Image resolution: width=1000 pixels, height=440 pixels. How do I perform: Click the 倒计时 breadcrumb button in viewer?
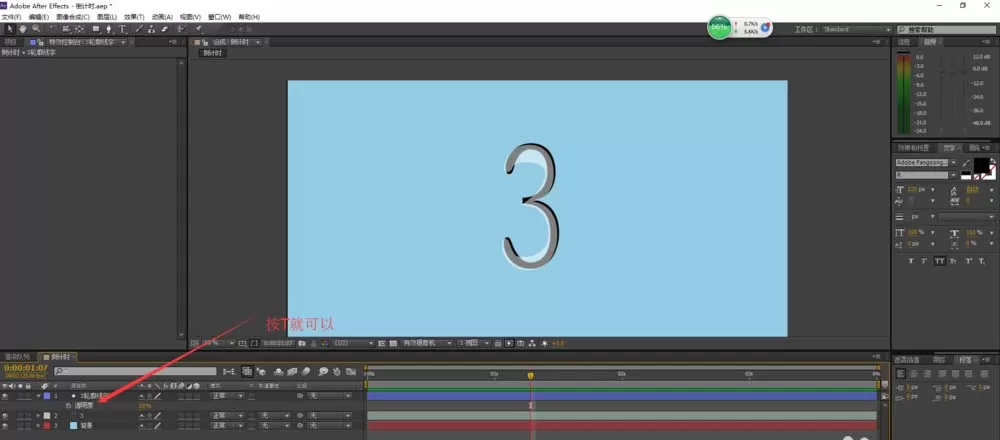[214, 54]
